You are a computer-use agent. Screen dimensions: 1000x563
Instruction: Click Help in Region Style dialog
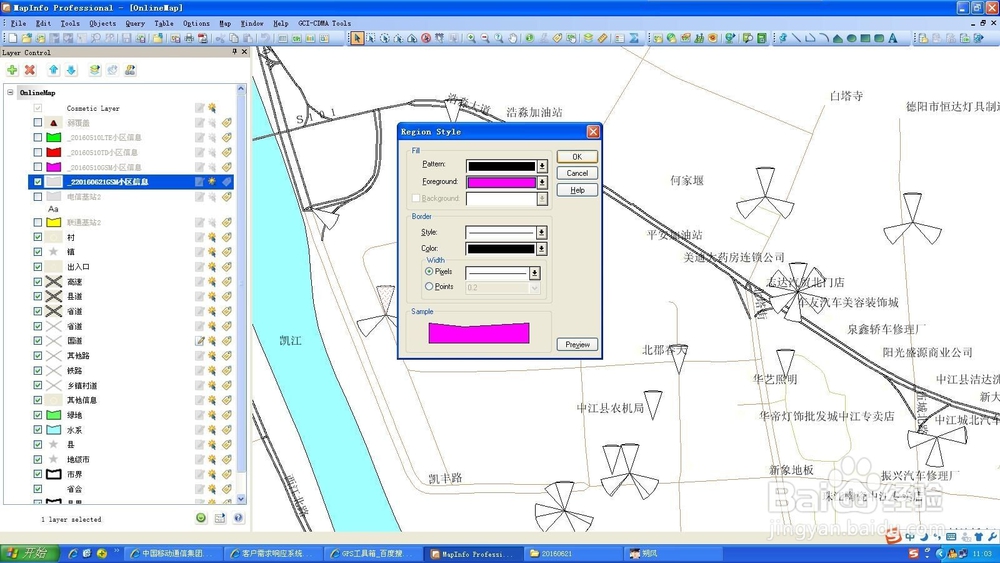(x=577, y=190)
